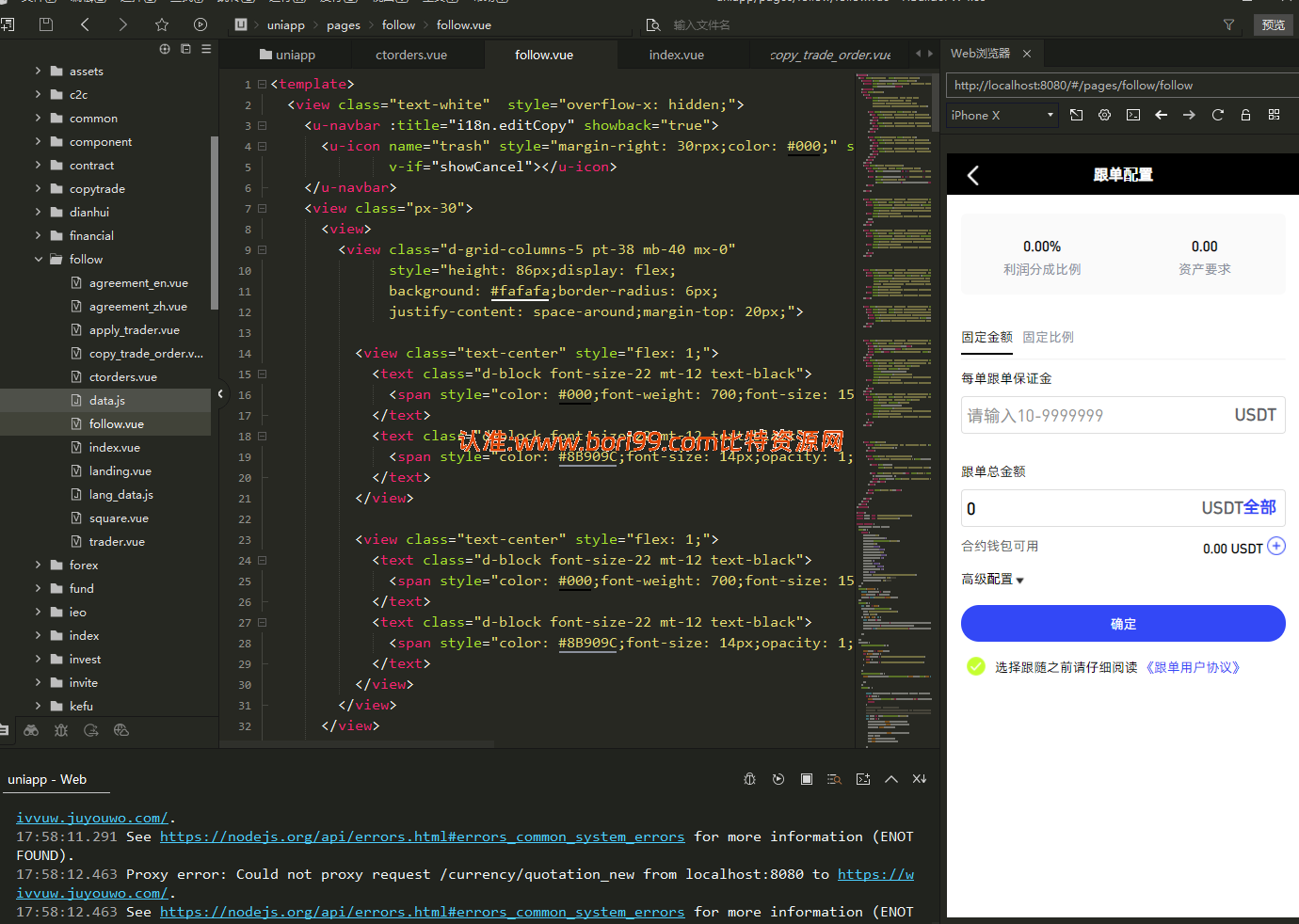Viewport: 1299px width, 924px height.
Task: Collapse all folders in the project explorer
Action: (185, 49)
